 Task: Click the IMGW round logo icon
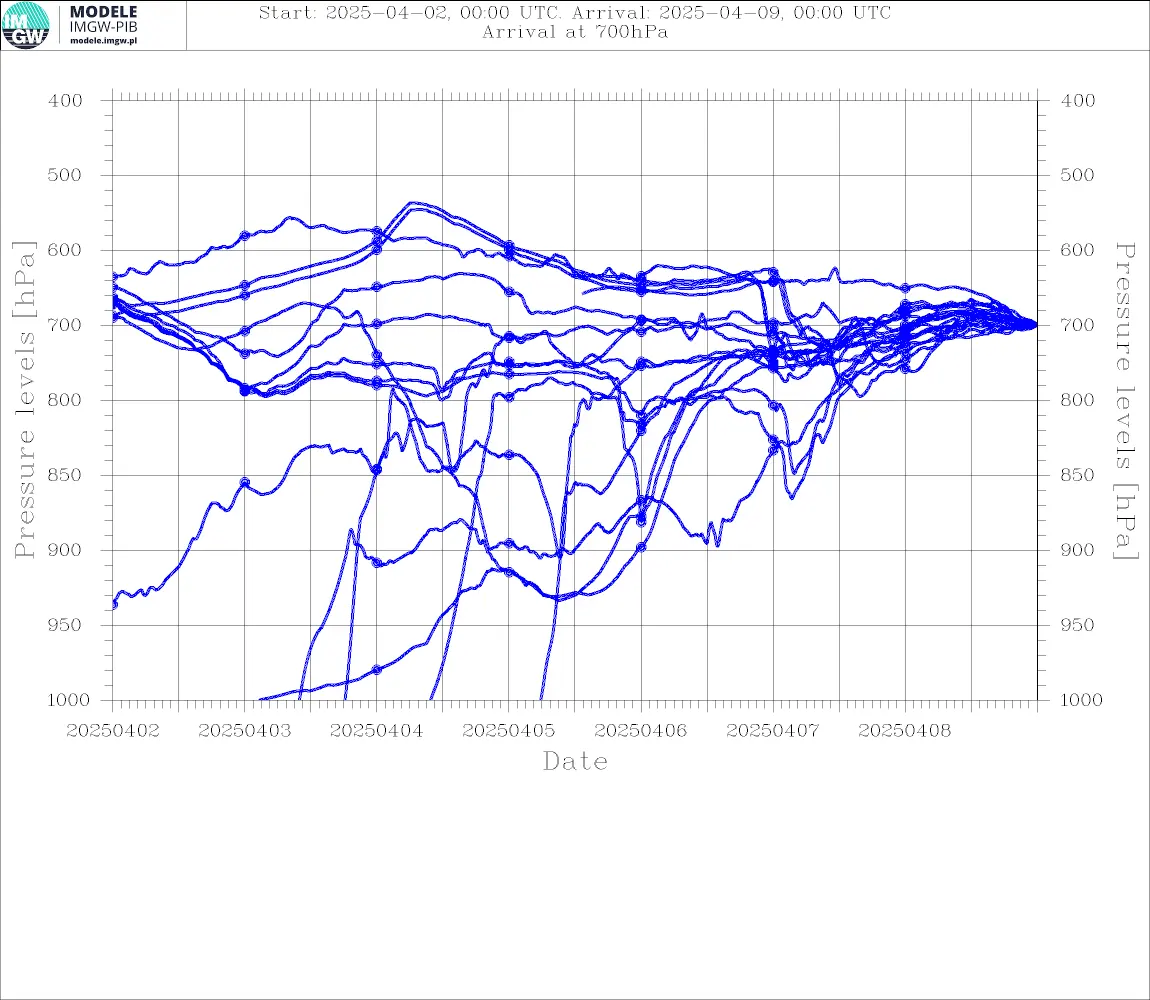pyautogui.click(x=26, y=25)
